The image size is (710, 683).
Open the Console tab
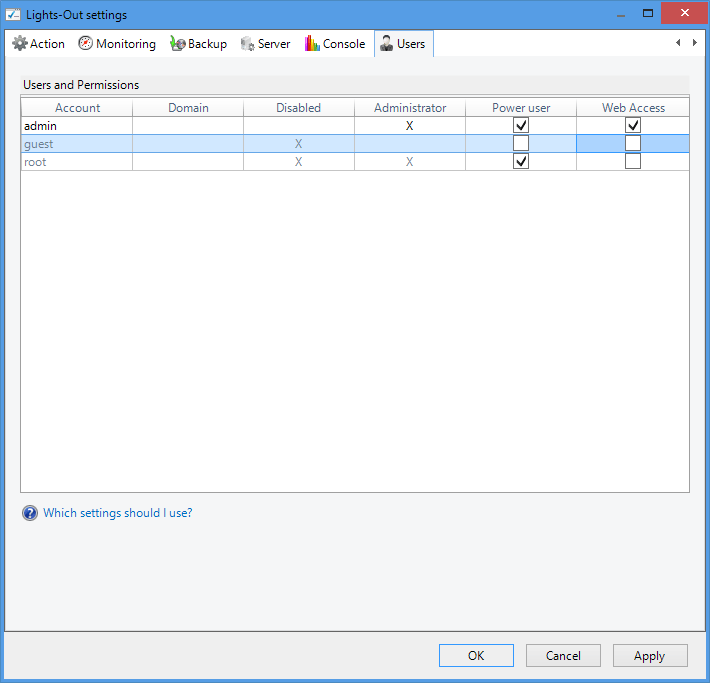point(335,43)
